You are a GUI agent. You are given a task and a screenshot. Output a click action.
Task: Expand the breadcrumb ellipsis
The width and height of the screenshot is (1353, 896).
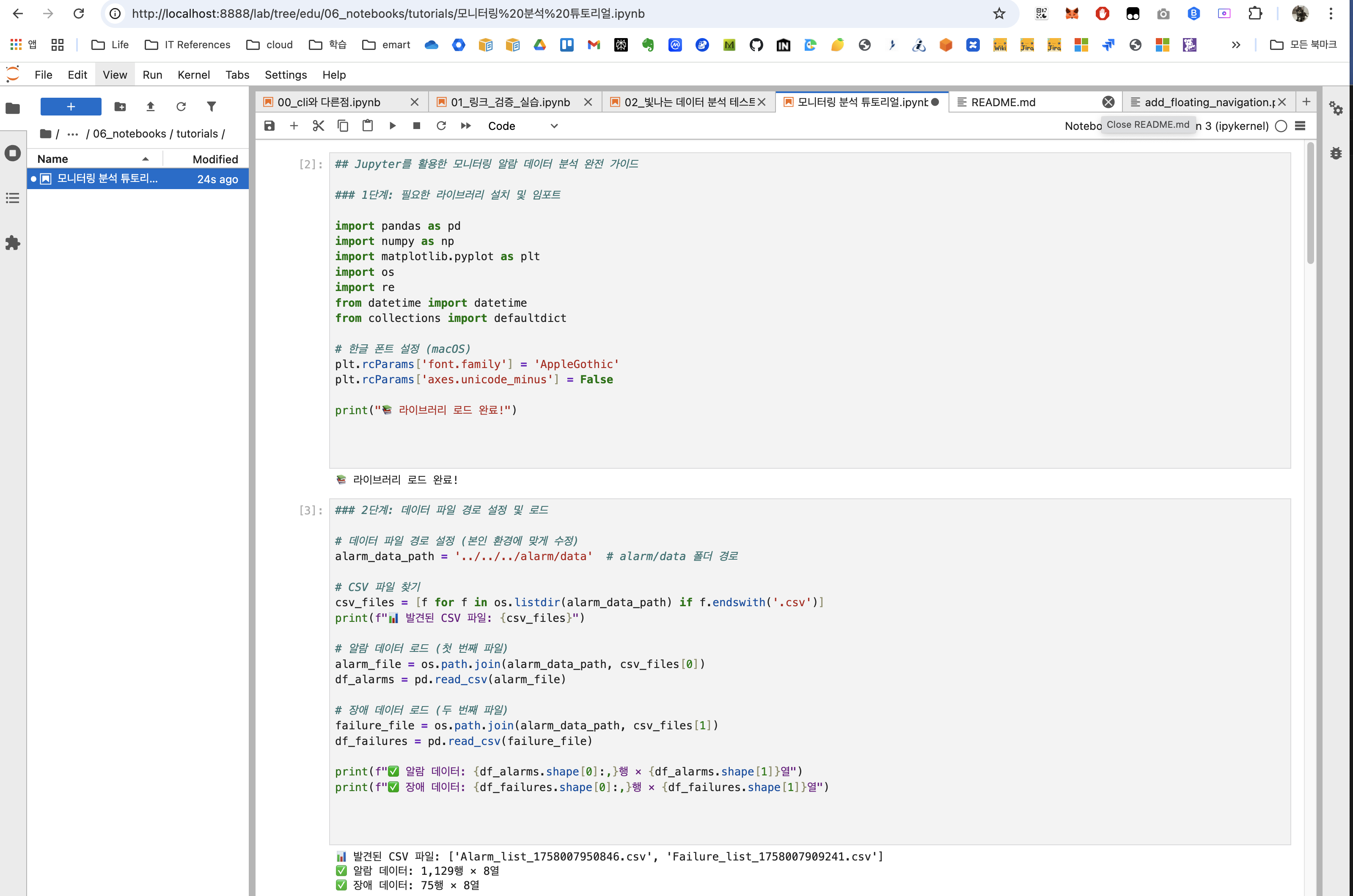(73, 134)
